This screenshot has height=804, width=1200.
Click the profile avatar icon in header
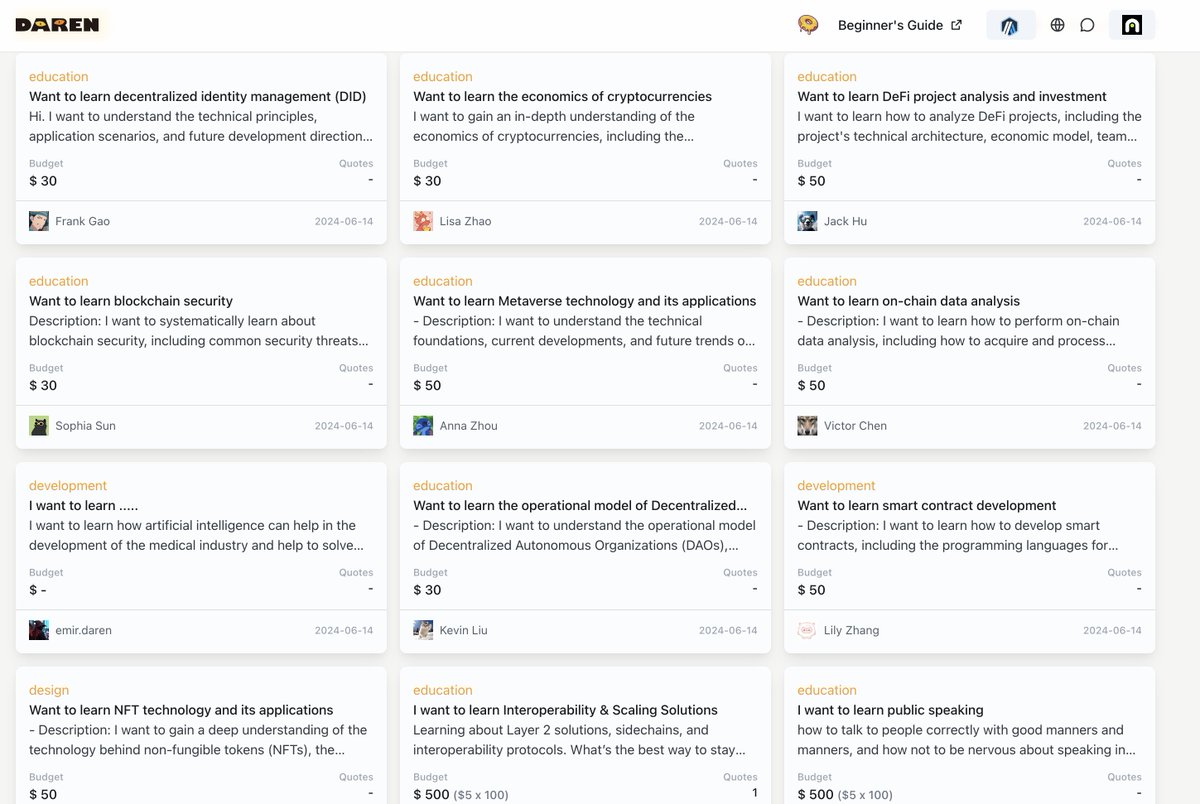pyautogui.click(x=1132, y=25)
